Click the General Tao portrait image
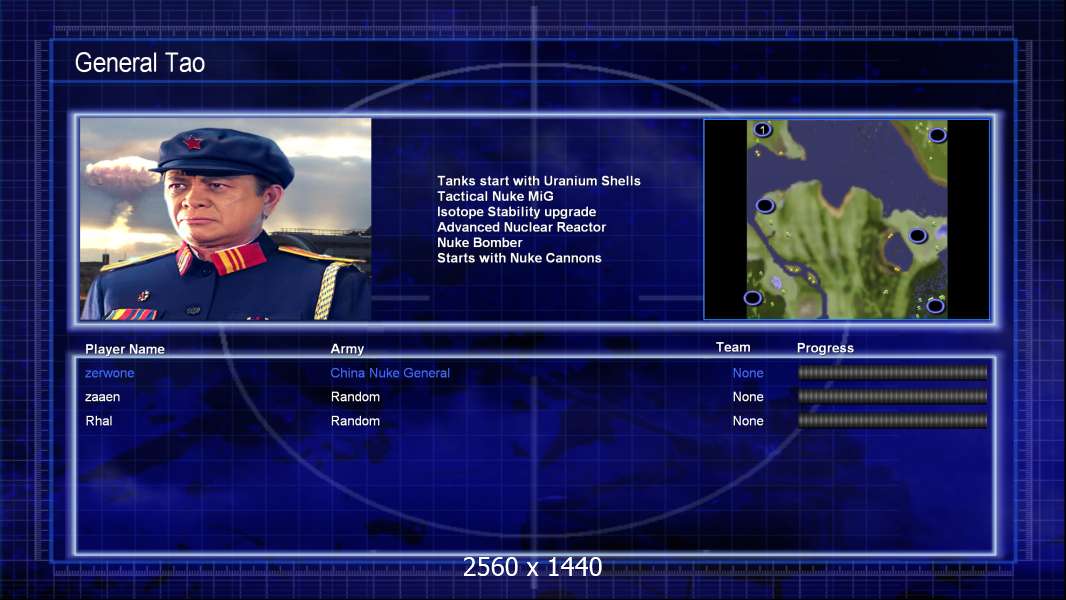 click(226, 219)
